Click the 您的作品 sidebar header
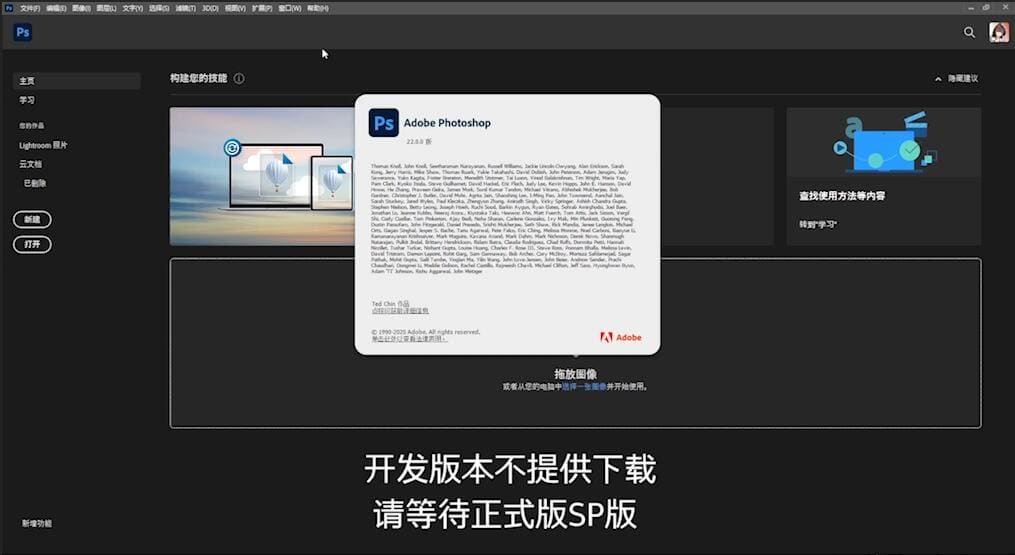 (32, 126)
